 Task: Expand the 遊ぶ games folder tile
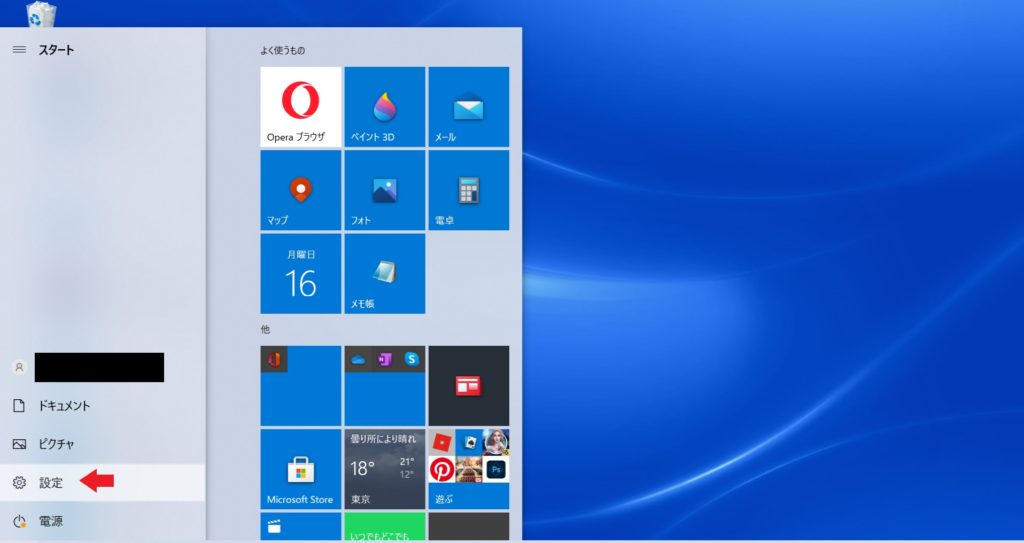(469, 469)
